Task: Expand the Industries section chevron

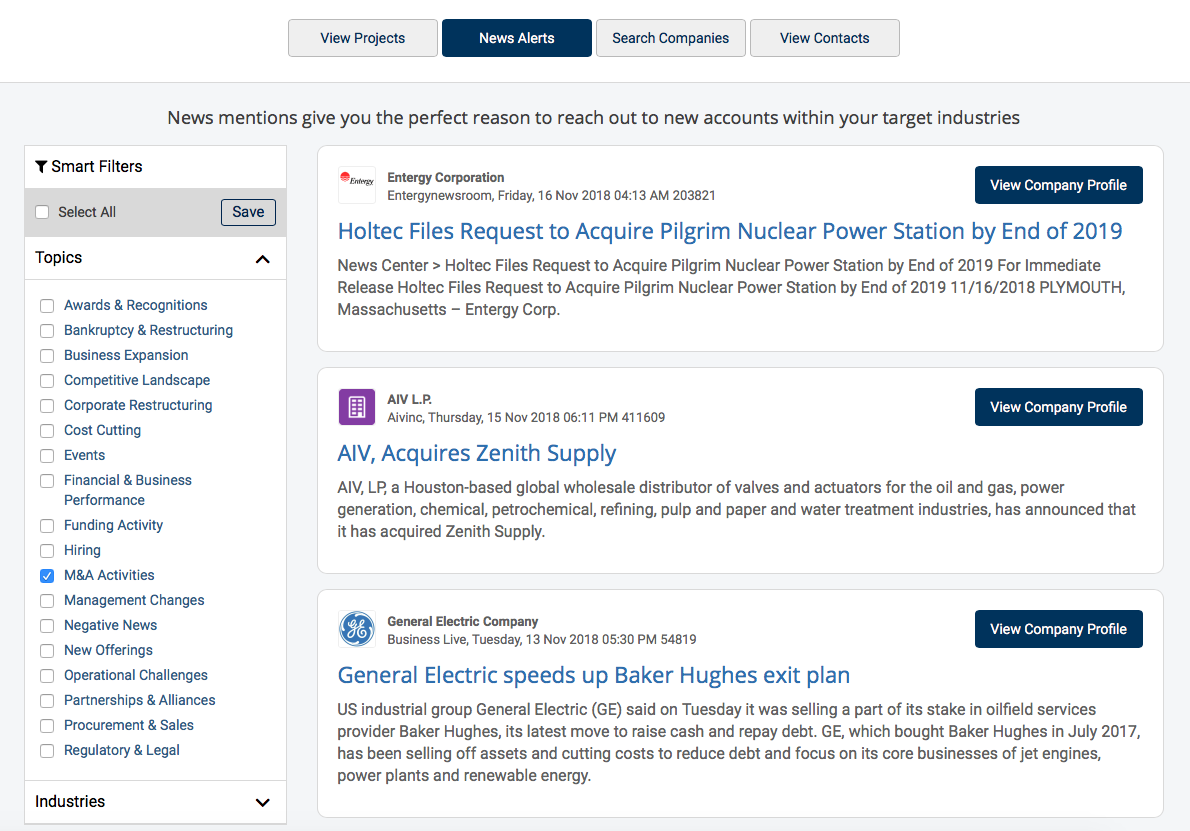Action: (x=263, y=803)
